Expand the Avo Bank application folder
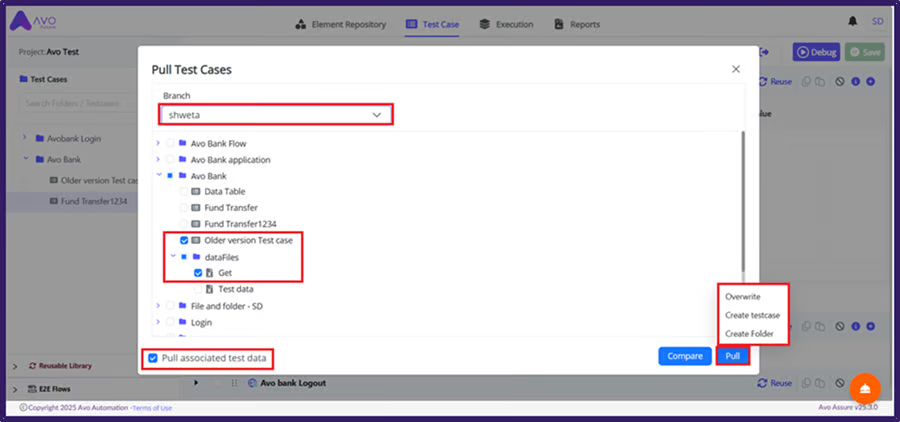The image size is (900, 422). [x=158, y=159]
